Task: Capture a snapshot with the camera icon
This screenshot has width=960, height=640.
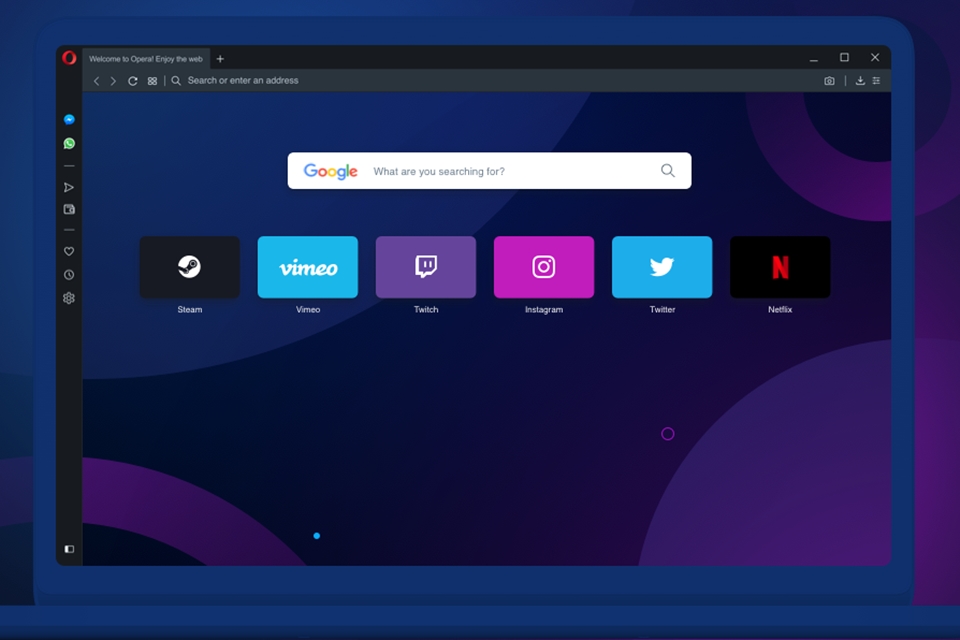Action: click(x=829, y=80)
